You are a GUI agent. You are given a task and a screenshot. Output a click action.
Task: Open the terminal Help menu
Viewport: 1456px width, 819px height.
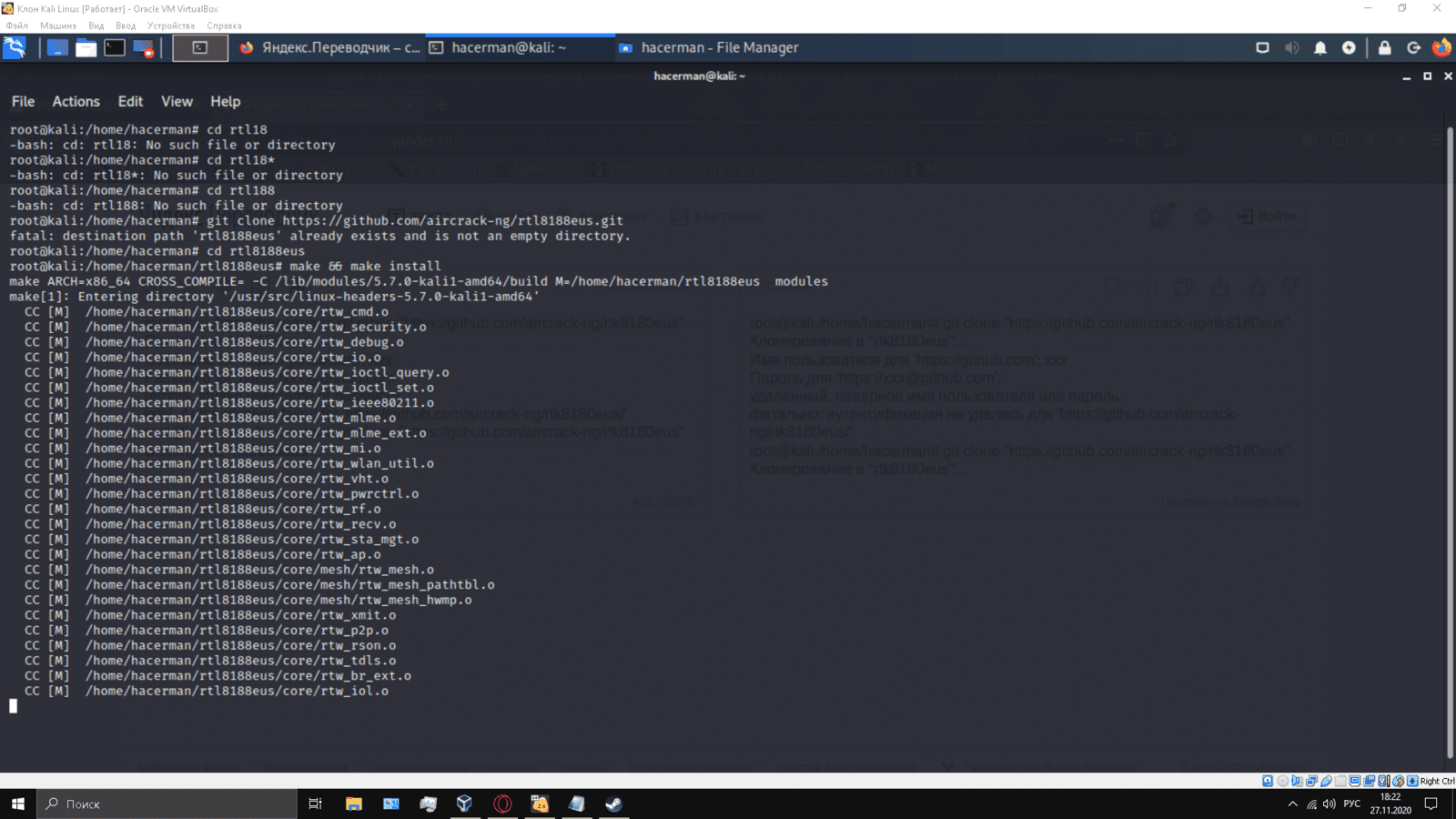click(225, 101)
